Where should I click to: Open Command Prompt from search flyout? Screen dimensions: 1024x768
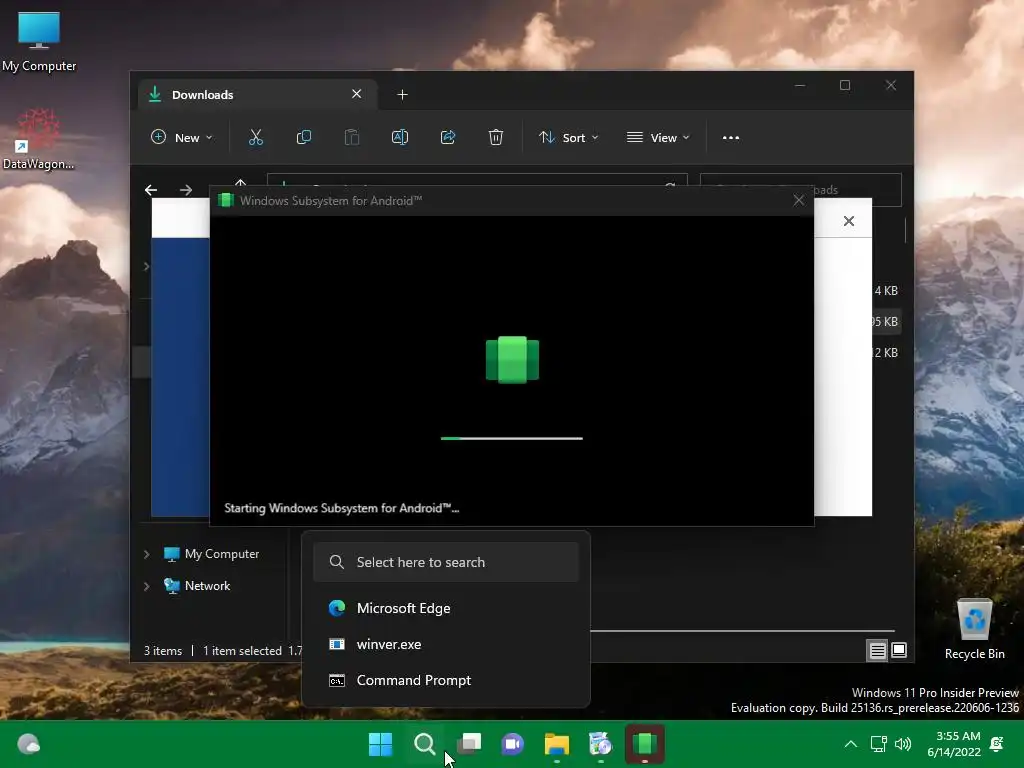pyautogui.click(x=446, y=680)
